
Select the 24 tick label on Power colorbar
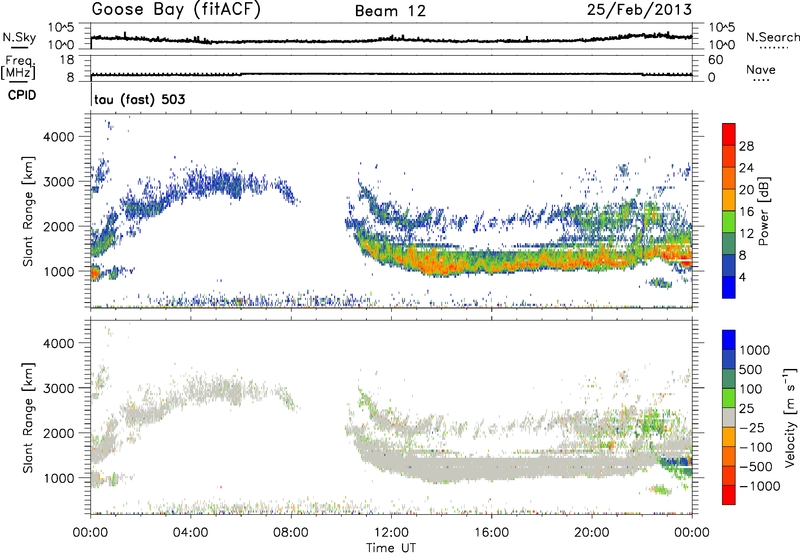(x=746, y=168)
